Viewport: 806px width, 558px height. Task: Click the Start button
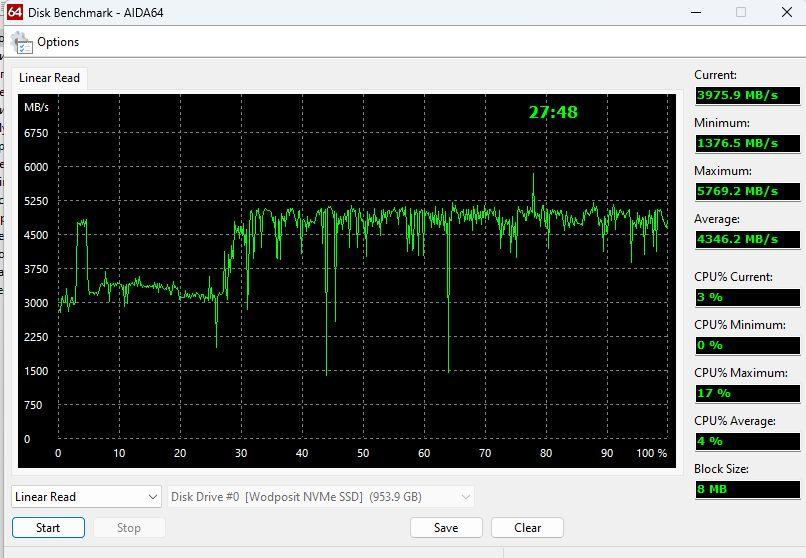coord(48,528)
